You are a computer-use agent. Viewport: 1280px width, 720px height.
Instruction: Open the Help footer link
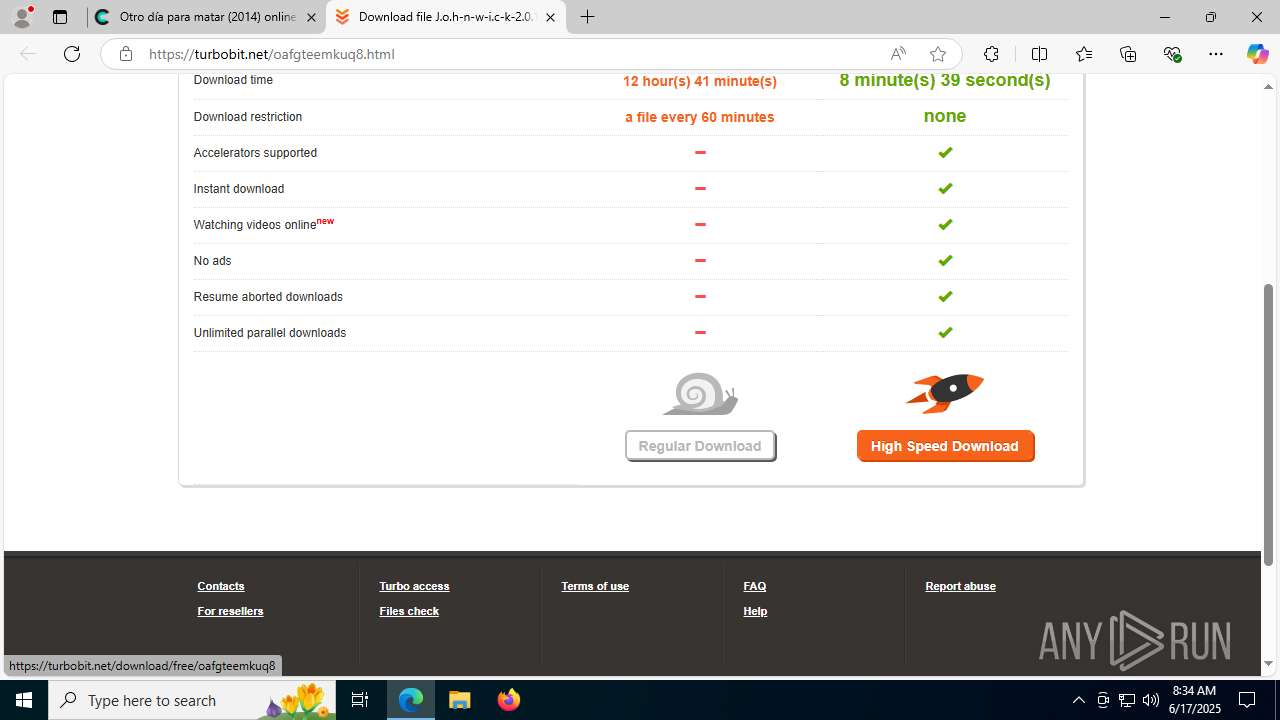coord(755,611)
